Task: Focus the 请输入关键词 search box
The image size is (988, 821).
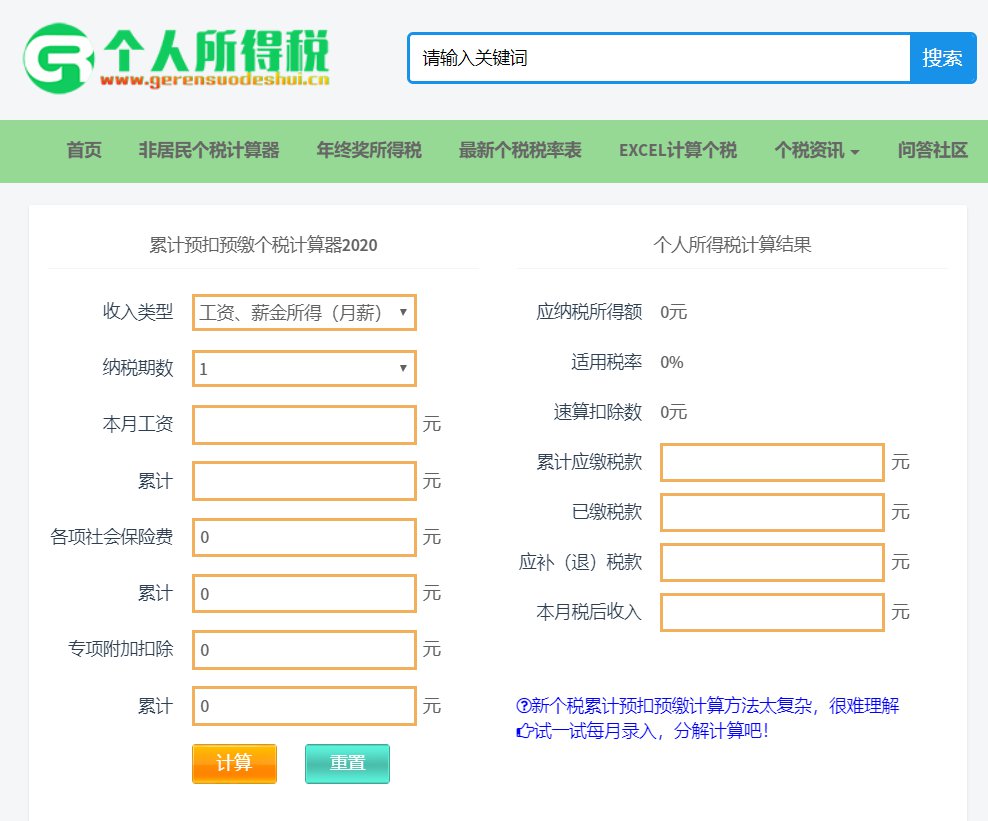Action: tap(659, 58)
